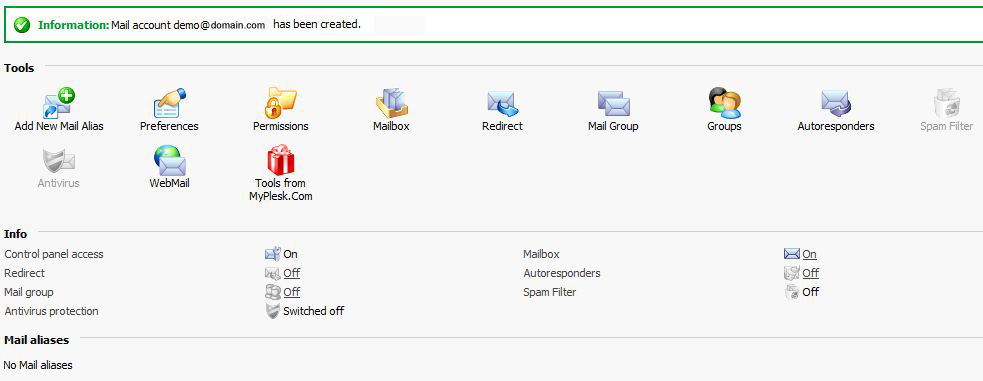
Task: Click the Redirect 'Off' link
Action: tap(292, 273)
